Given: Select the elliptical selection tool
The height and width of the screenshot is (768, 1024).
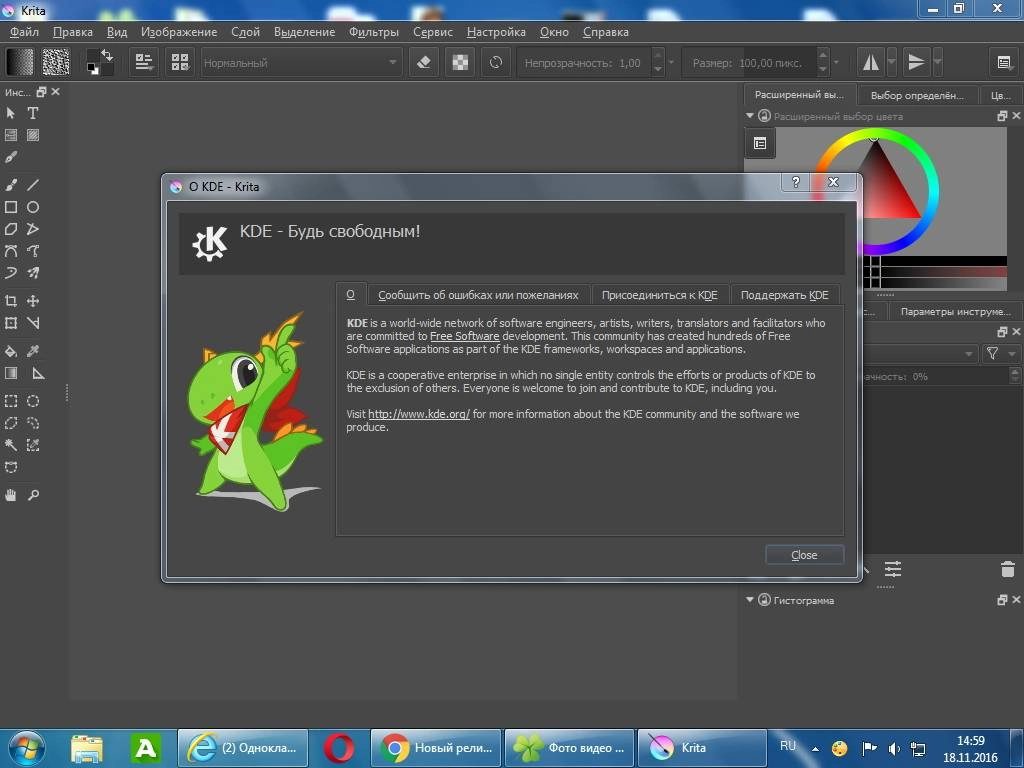Looking at the screenshot, I should point(33,401).
